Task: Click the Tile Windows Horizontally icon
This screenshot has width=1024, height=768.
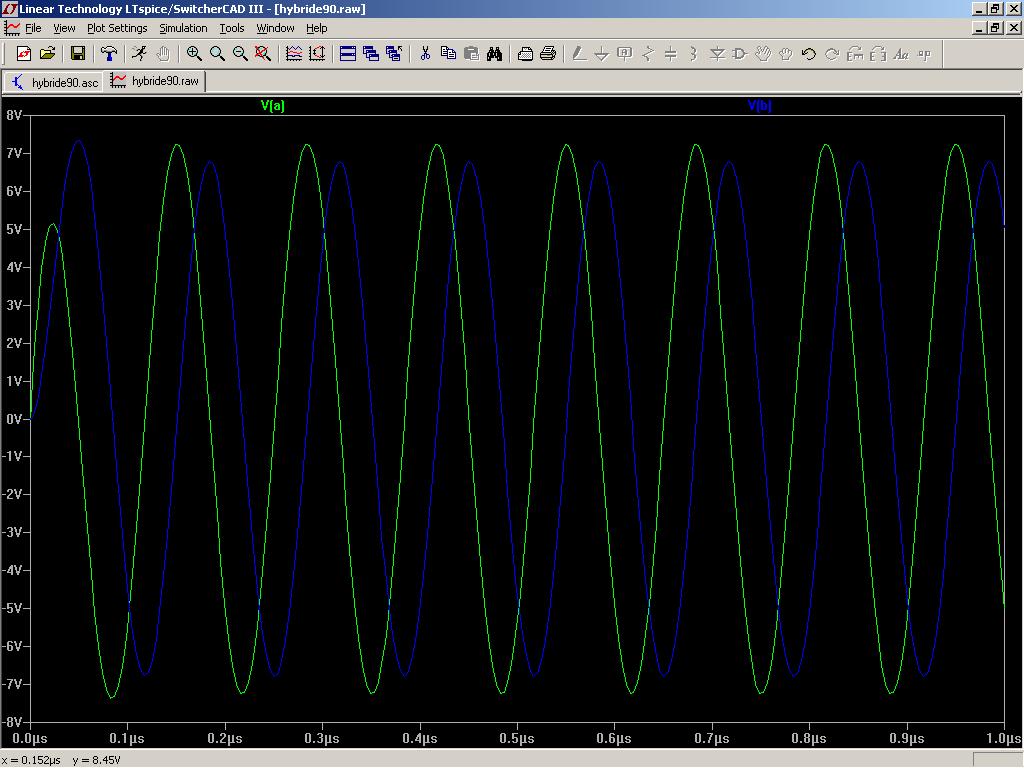Action: 348,54
